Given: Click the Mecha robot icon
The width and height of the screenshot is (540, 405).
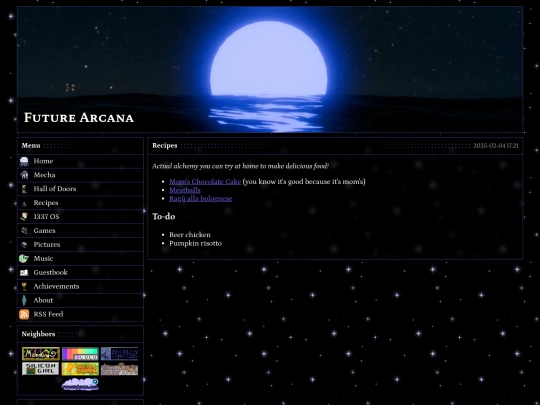Looking at the screenshot, I should 24,175.
